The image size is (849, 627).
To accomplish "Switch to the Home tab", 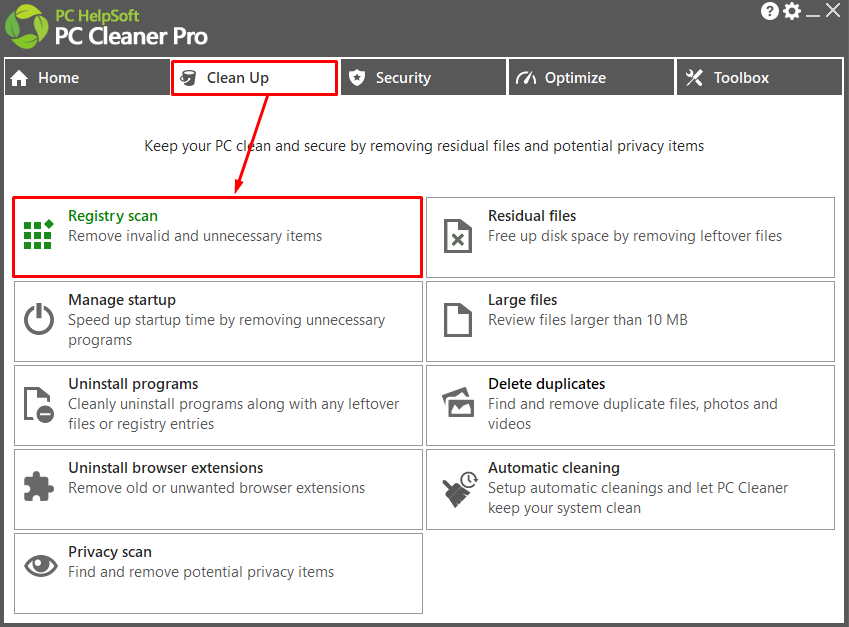I will [87, 77].
